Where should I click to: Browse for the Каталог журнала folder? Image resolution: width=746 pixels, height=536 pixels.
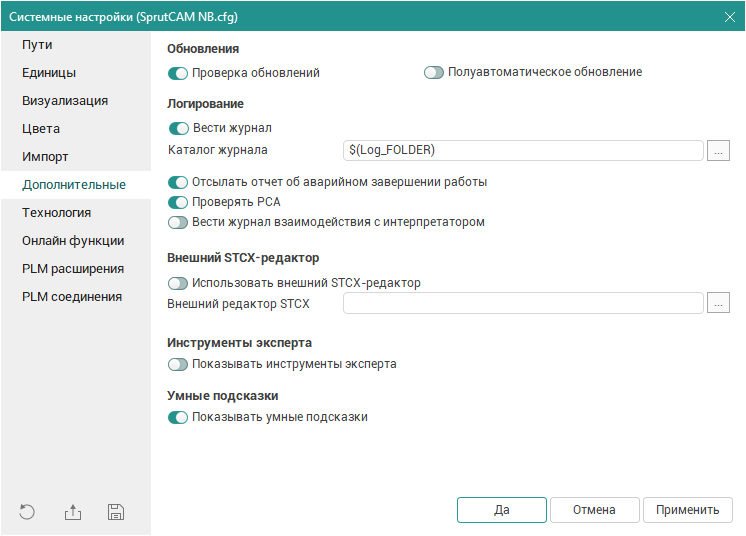tap(718, 151)
